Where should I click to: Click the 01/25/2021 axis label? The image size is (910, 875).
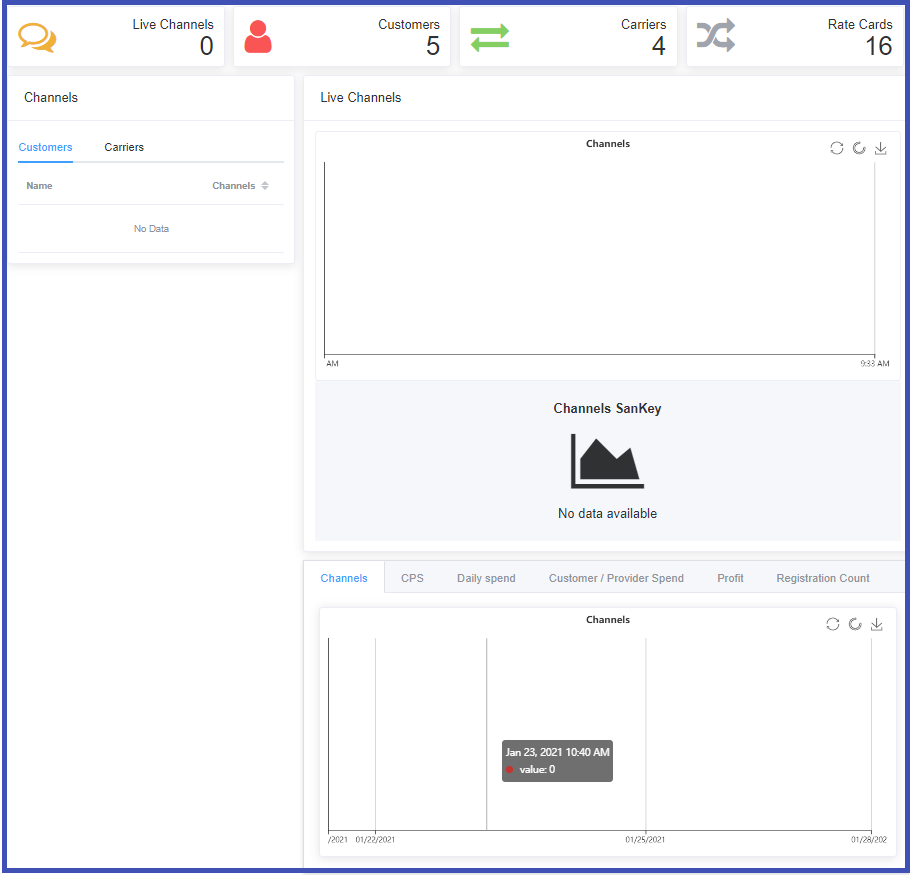coord(645,840)
